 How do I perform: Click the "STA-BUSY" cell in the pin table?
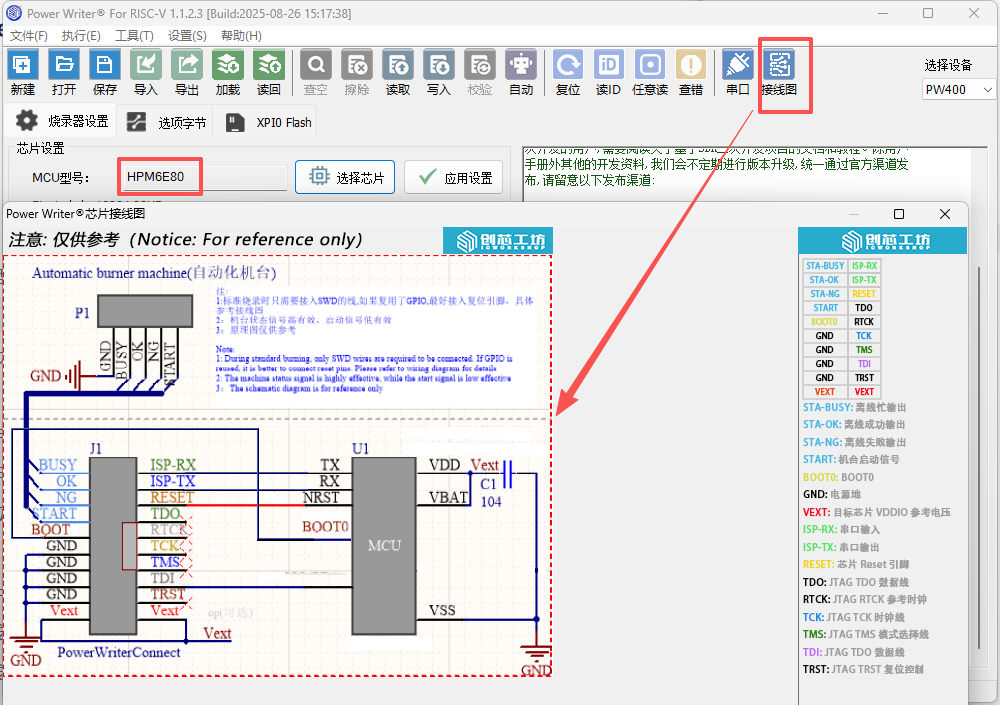[825, 265]
